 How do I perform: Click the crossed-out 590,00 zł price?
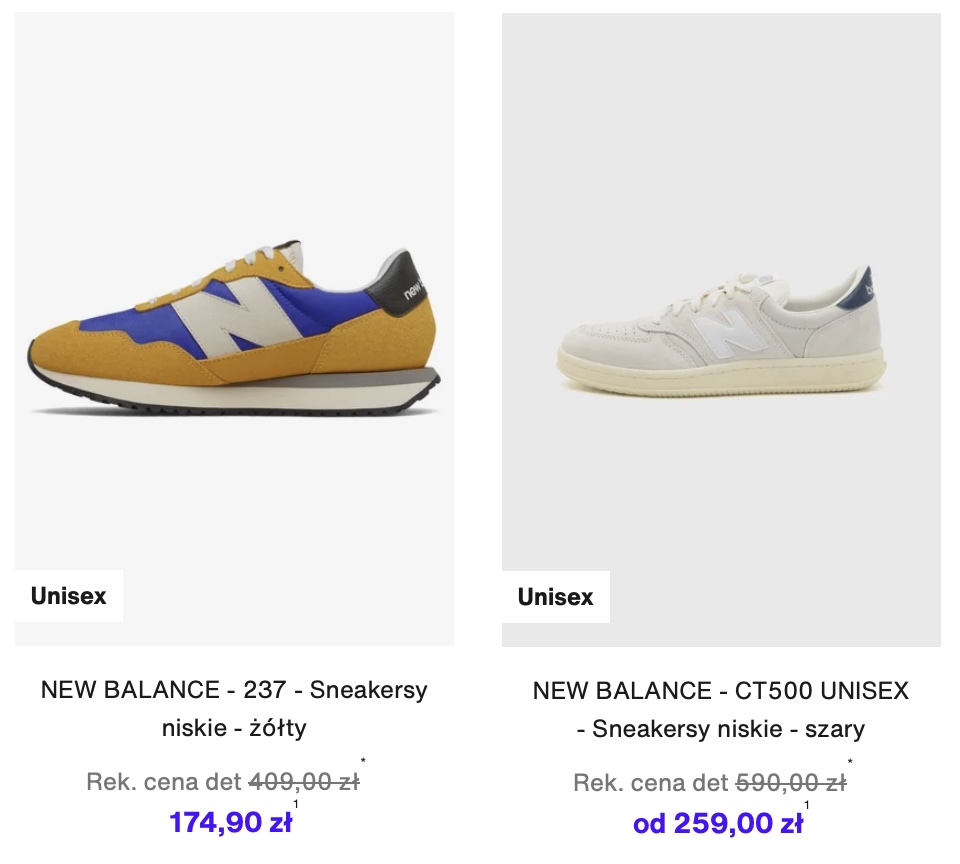pos(791,783)
